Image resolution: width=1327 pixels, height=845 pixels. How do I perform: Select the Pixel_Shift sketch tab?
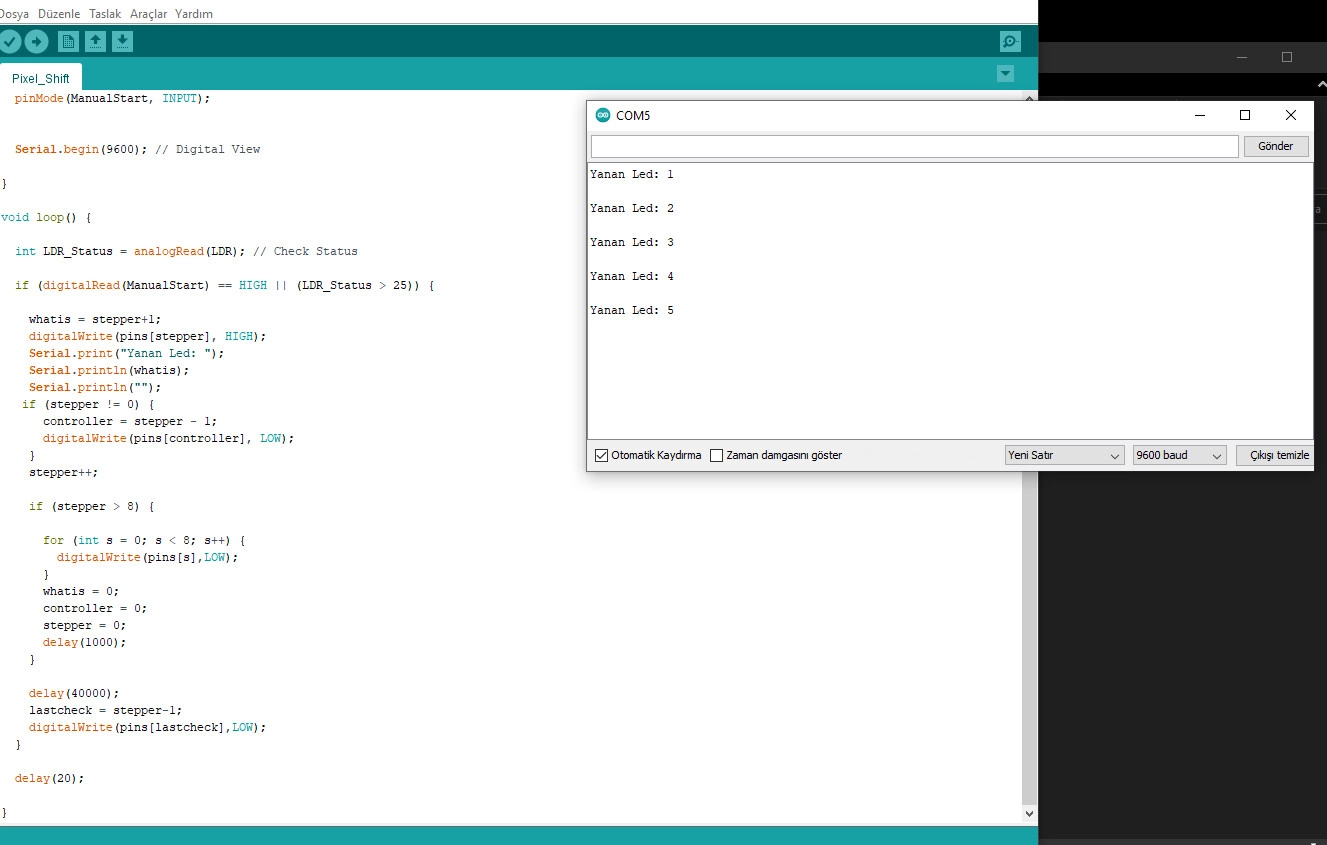tap(41, 78)
